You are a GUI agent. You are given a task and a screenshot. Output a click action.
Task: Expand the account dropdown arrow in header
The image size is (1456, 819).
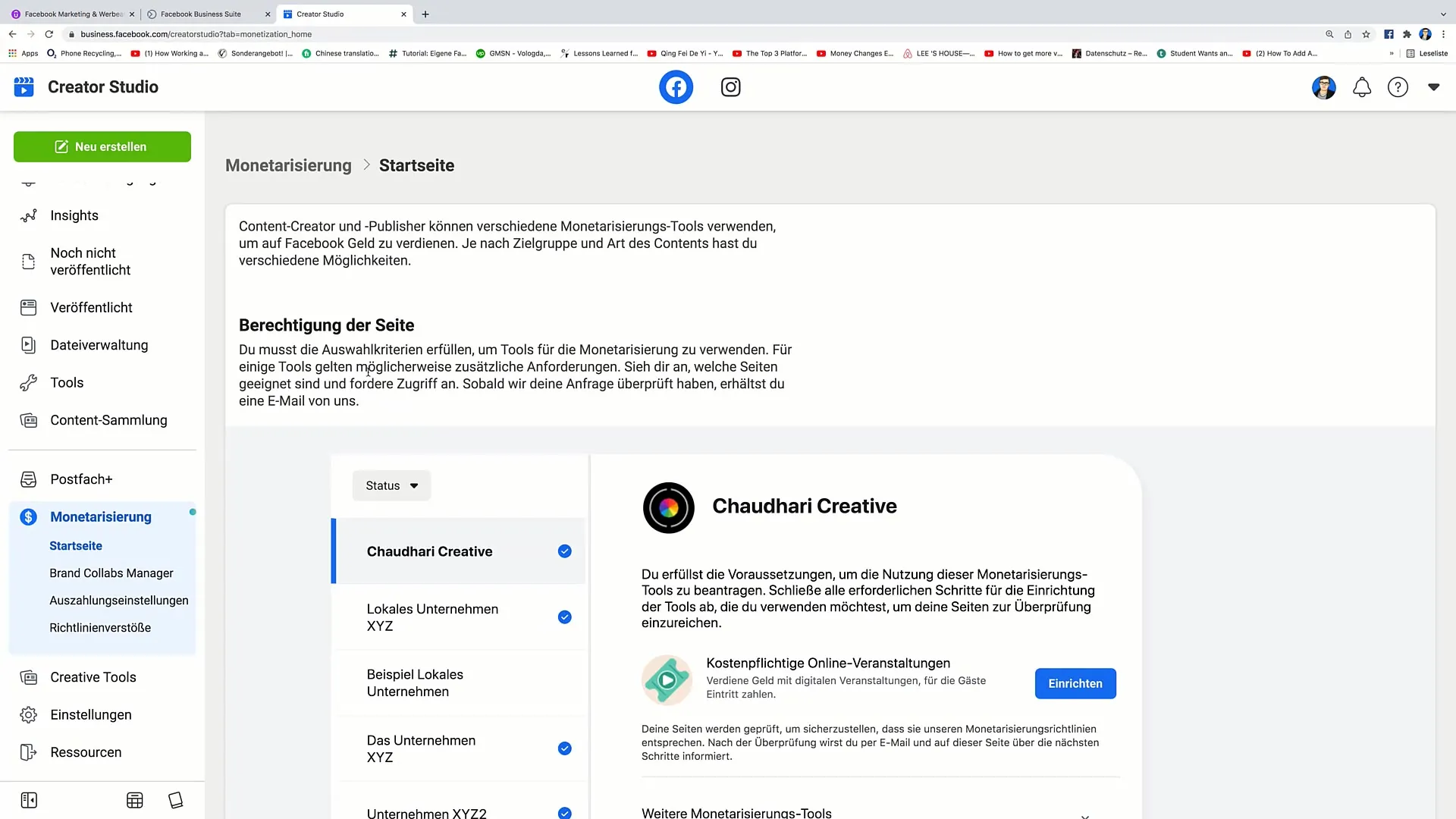pos(1433,87)
